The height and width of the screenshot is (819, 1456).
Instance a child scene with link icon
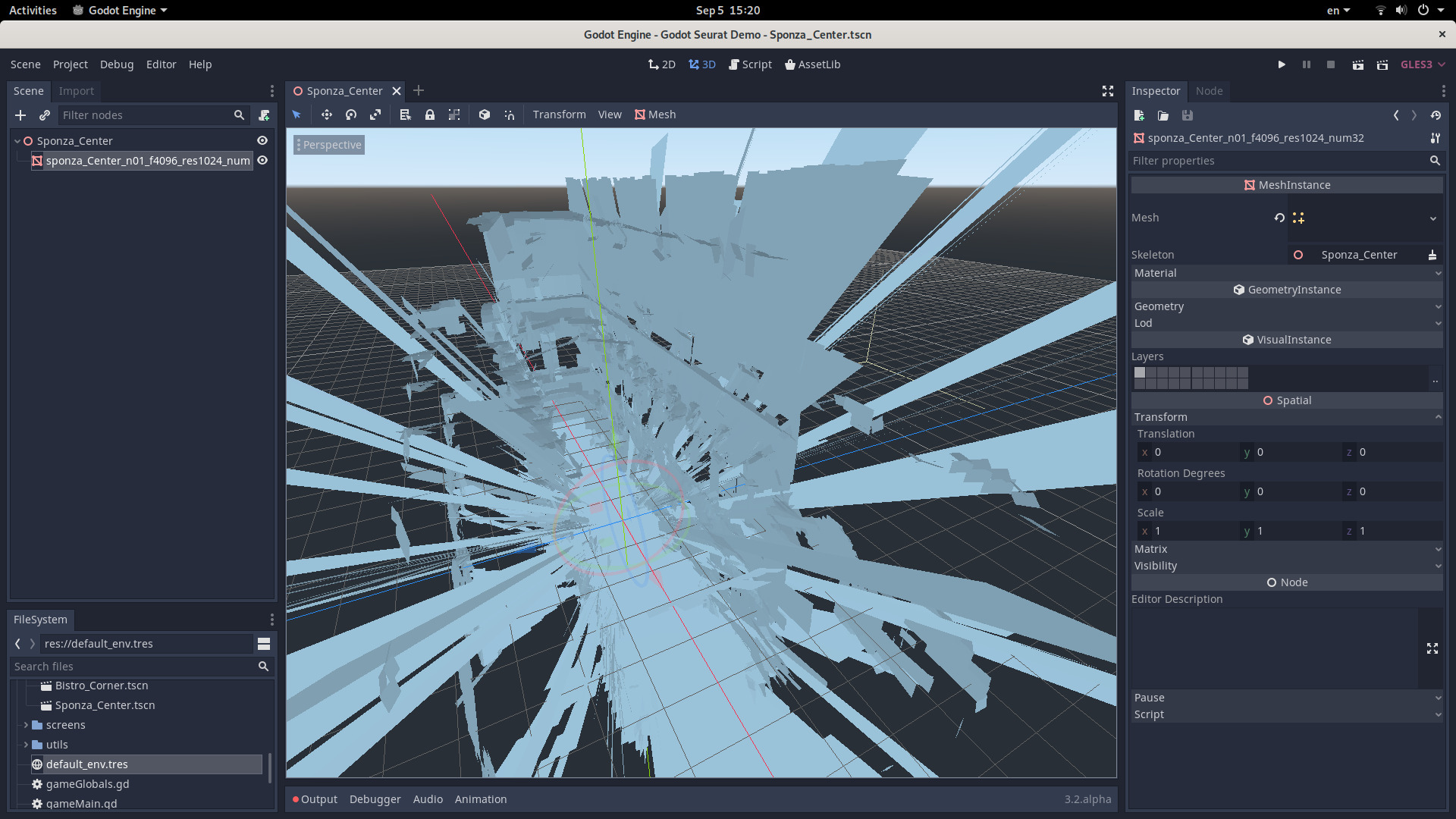click(45, 115)
